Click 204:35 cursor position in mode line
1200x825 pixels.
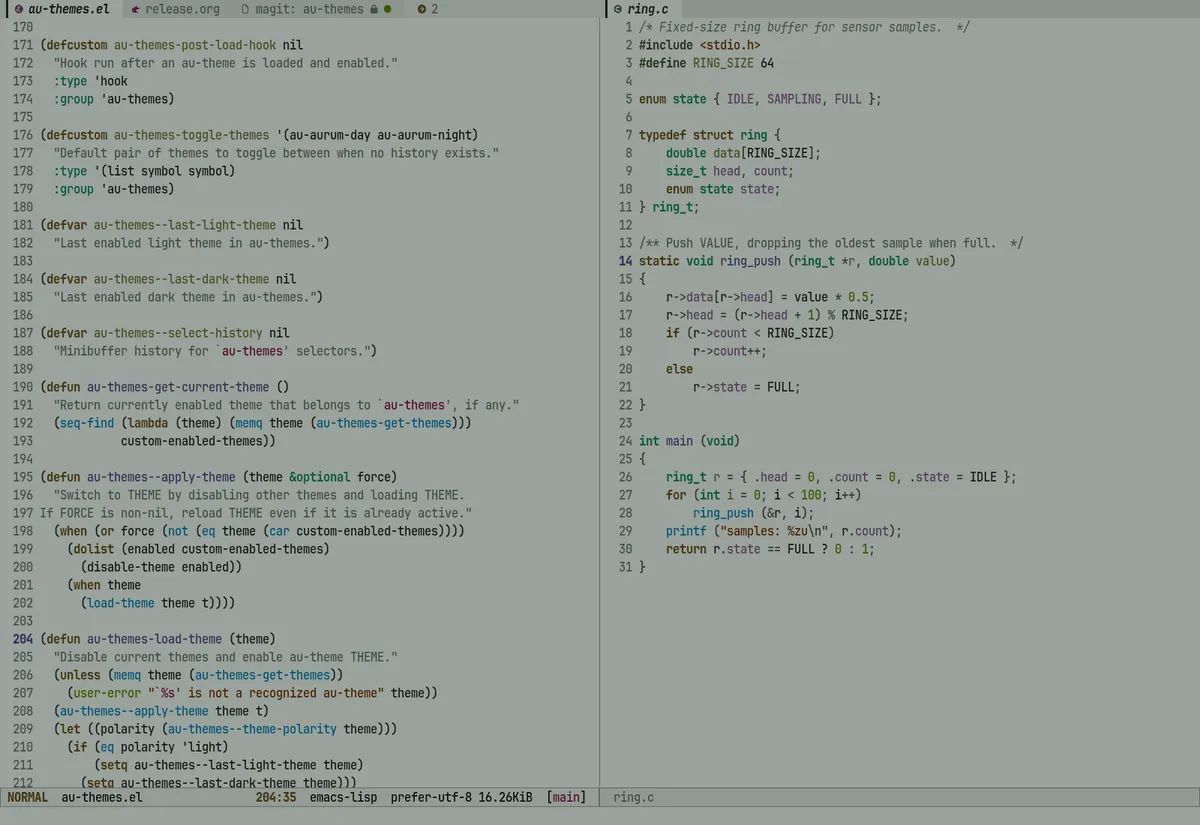click(x=276, y=797)
